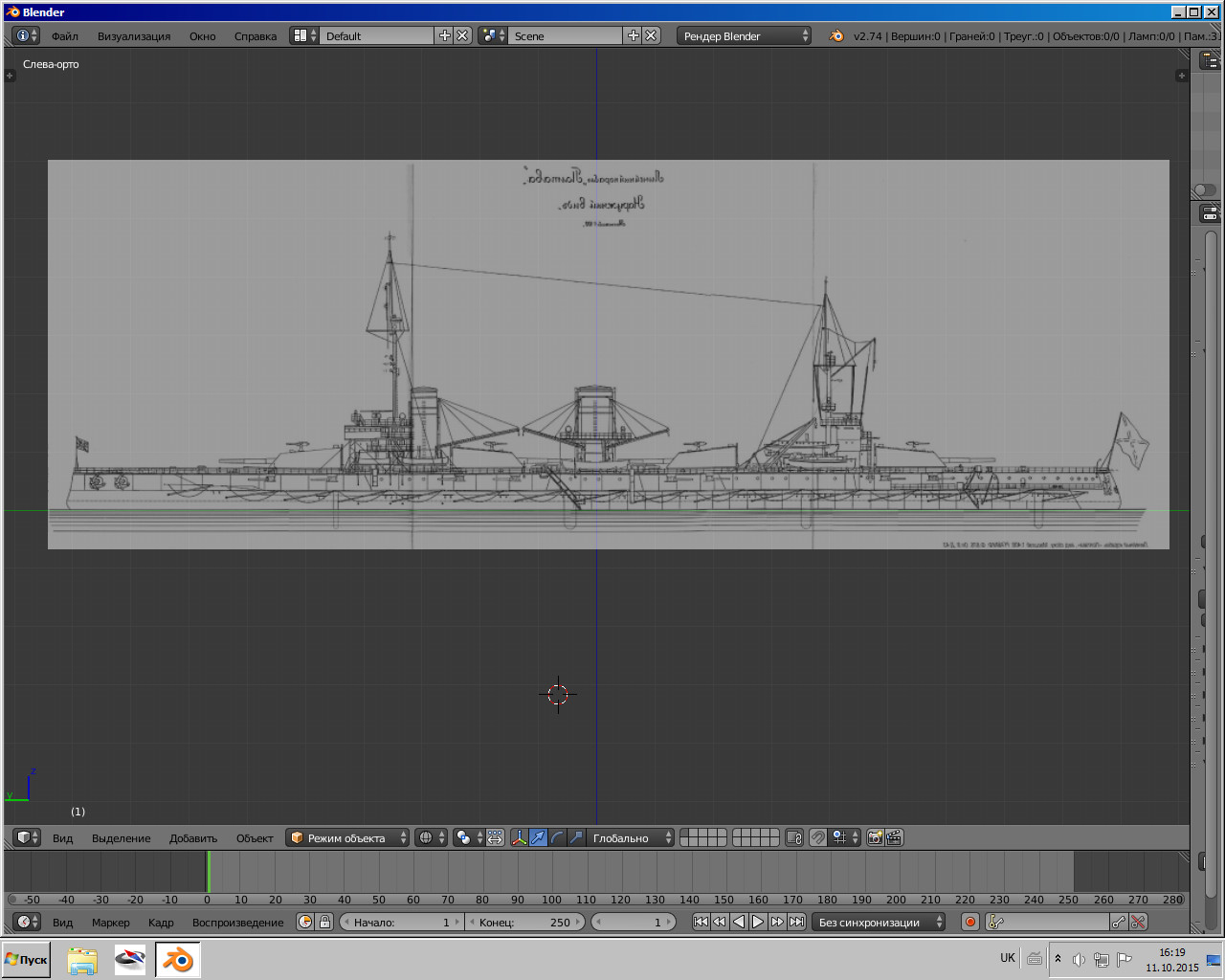Toggle timeline range lock padlock
Viewport: 1225px width, 980px height.
point(324,923)
